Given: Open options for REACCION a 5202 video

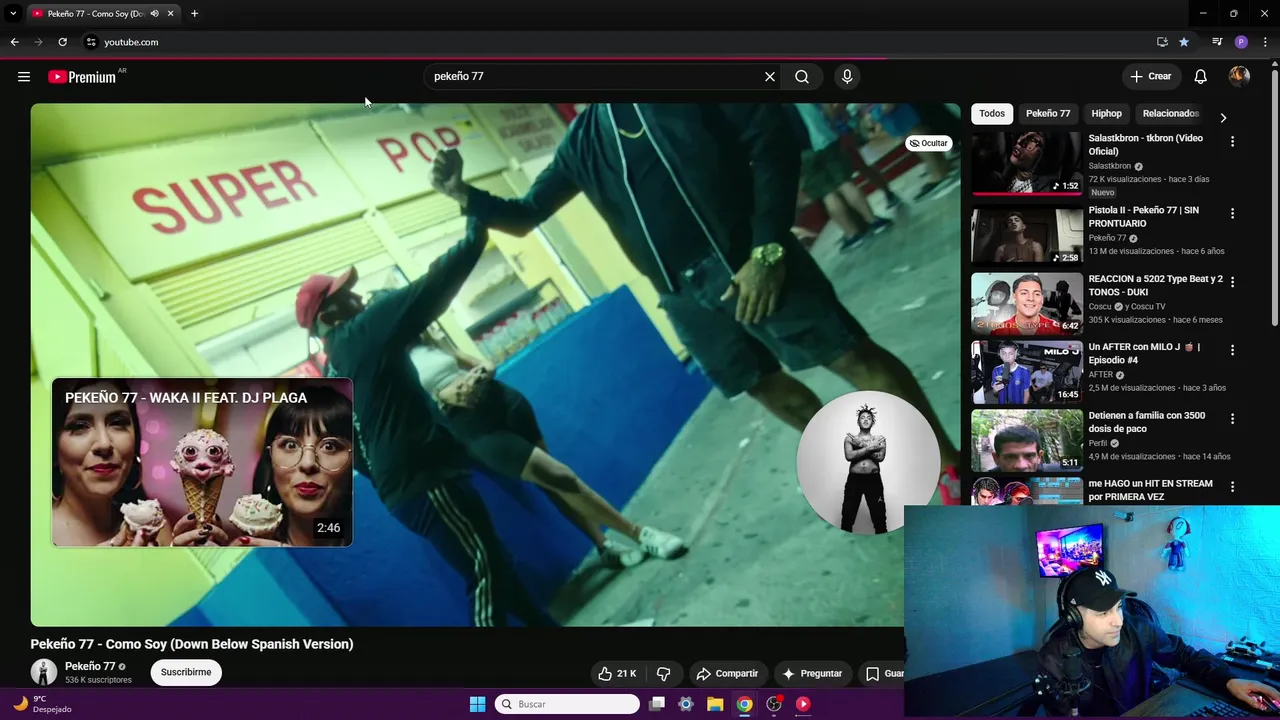Looking at the screenshot, I should coord(1232,282).
